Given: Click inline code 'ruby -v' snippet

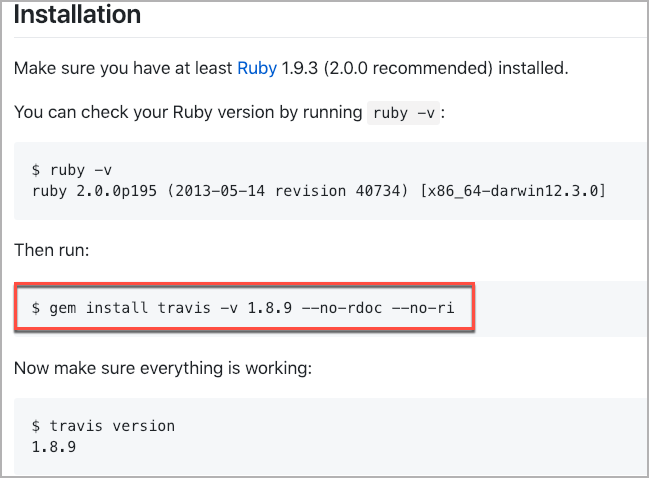Looking at the screenshot, I should (403, 113).
